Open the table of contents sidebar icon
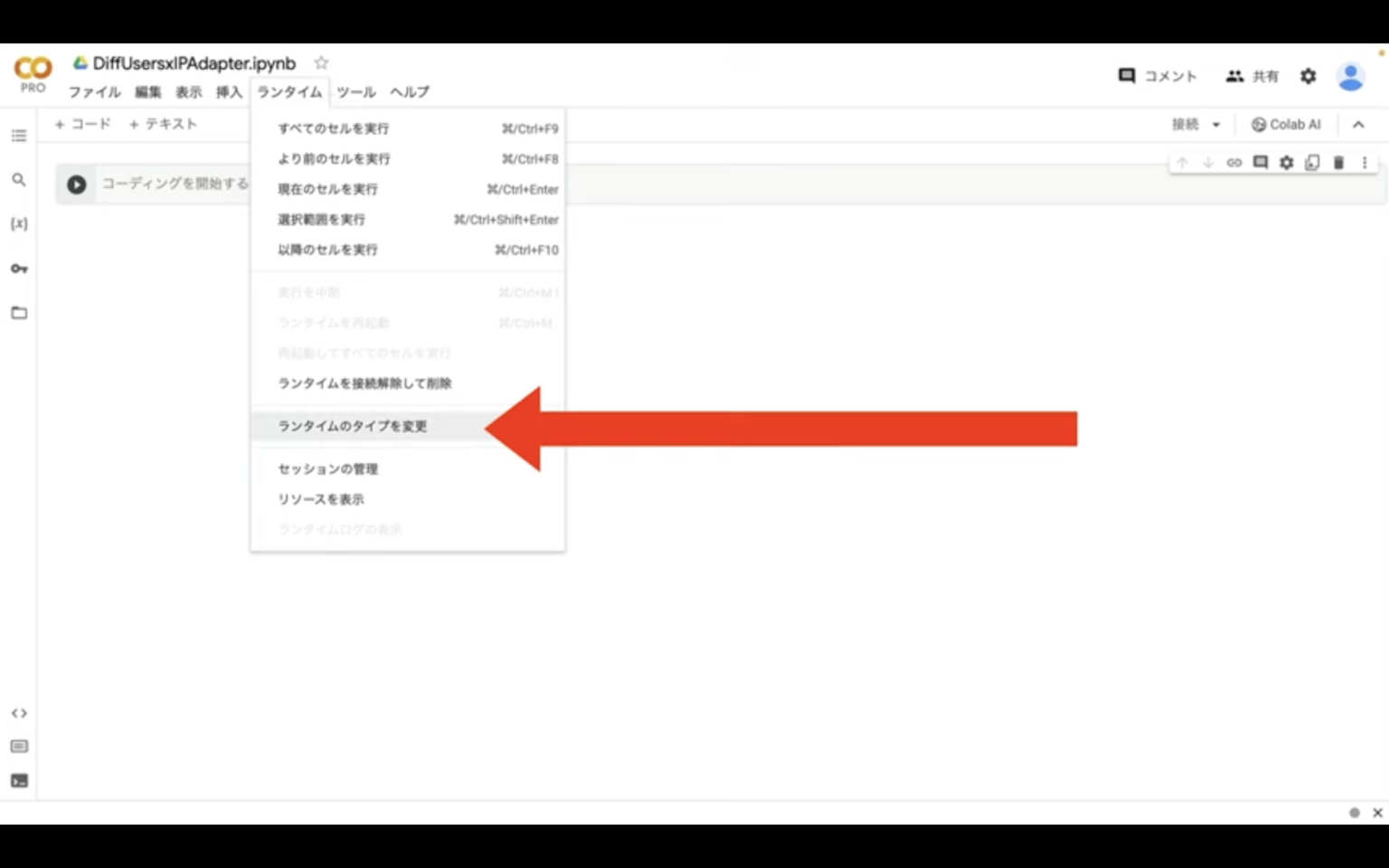The width and height of the screenshot is (1389, 868). pyautogui.click(x=19, y=136)
